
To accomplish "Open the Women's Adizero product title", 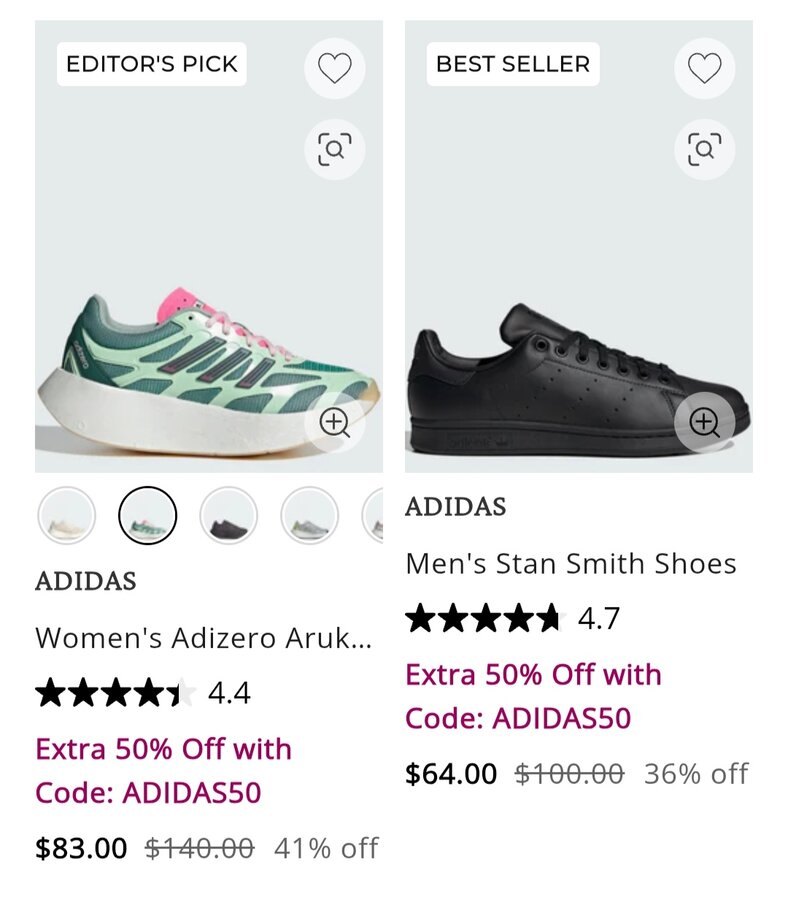I will pos(203,637).
